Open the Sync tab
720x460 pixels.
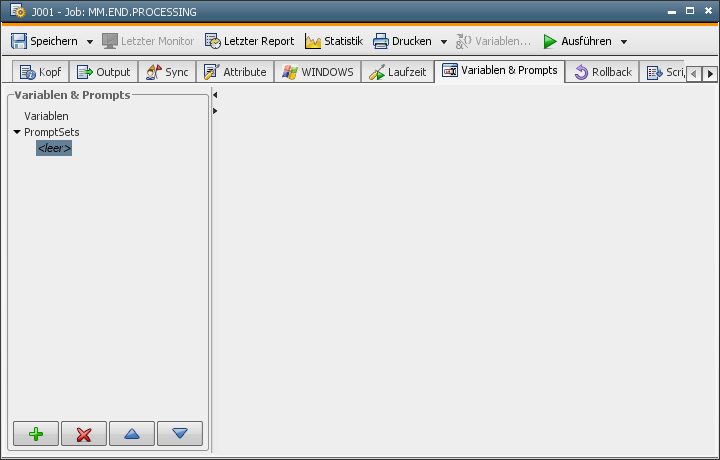pyautogui.click(x=167, y=72)
